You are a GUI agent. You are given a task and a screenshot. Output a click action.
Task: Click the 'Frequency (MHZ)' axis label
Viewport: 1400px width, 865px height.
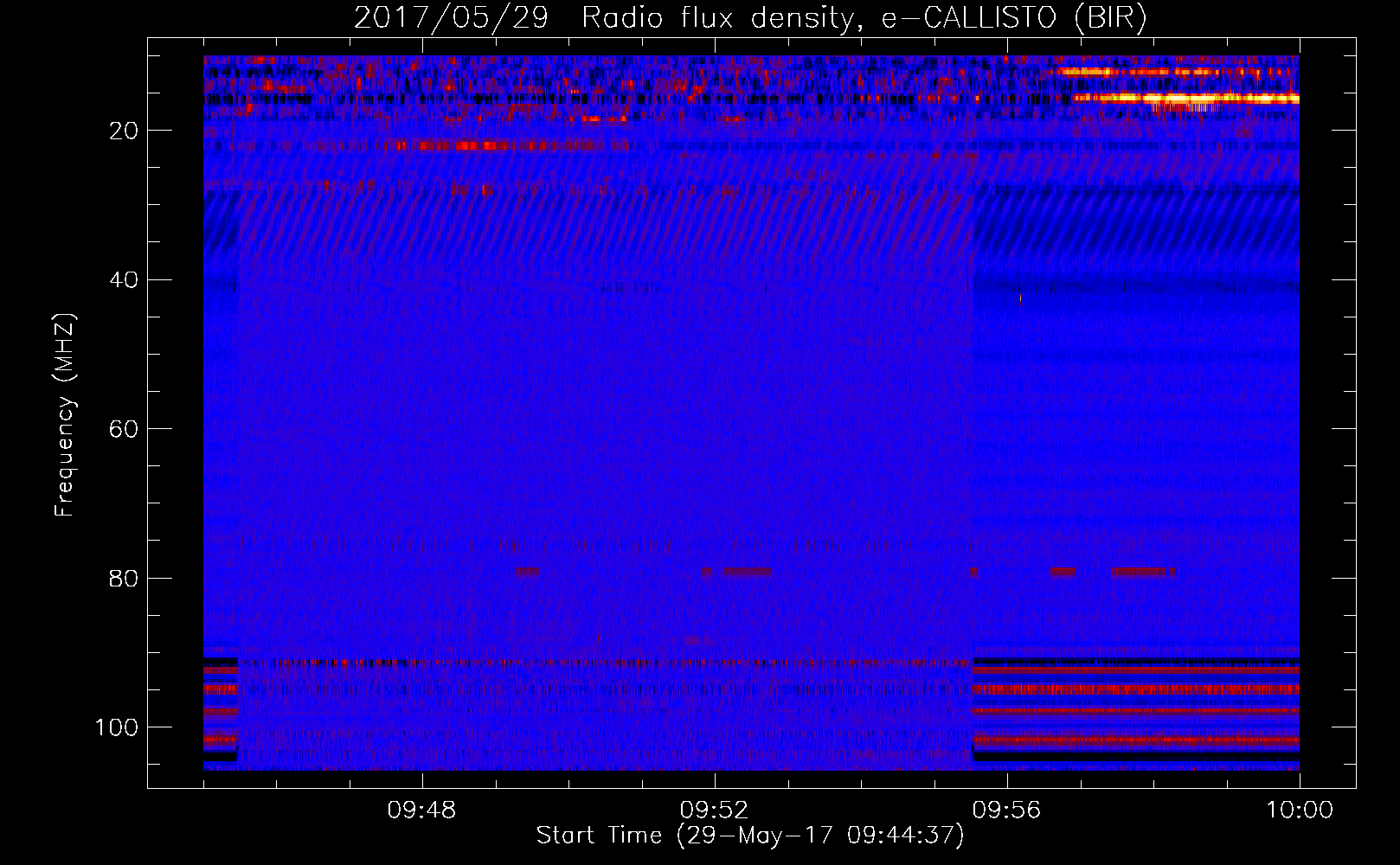(x=65, y=415)
